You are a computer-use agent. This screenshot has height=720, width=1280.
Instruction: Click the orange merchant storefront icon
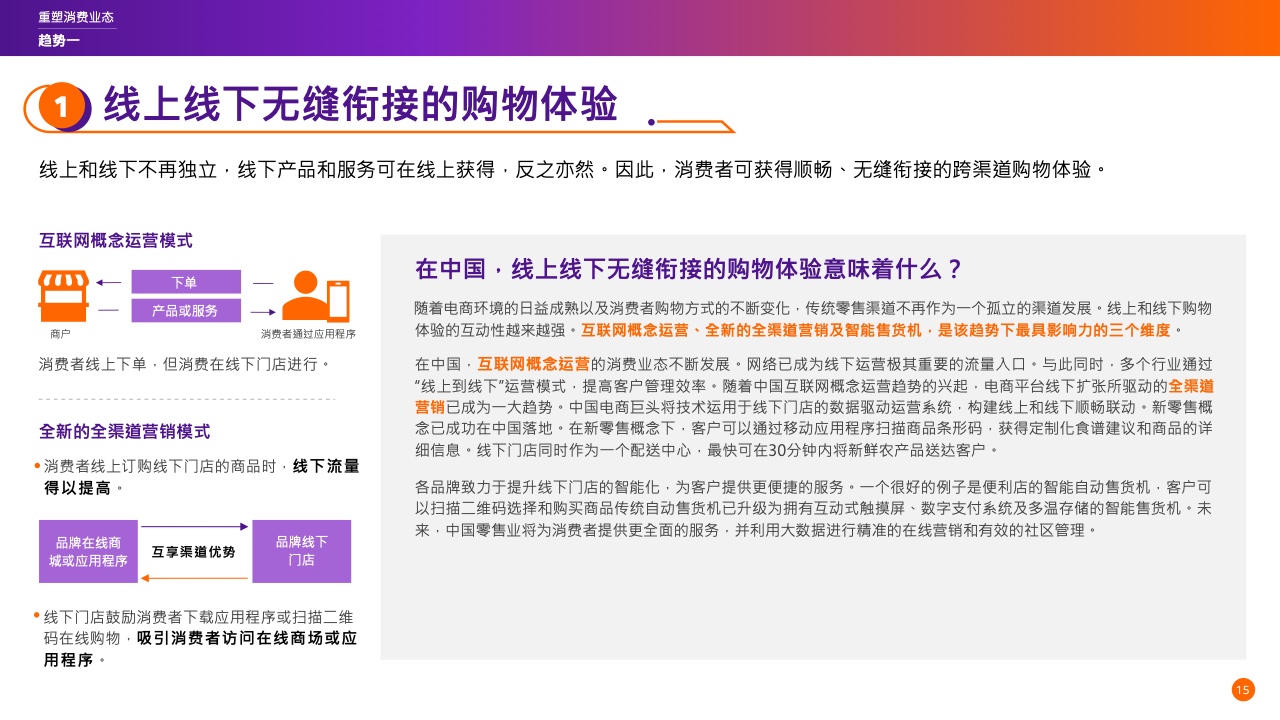point(63,295)
